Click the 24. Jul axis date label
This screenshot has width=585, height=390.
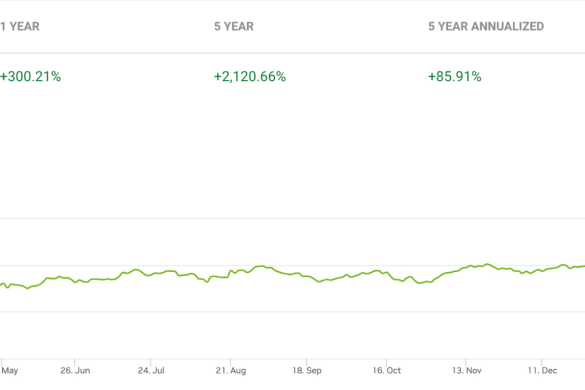coord(151,371)
